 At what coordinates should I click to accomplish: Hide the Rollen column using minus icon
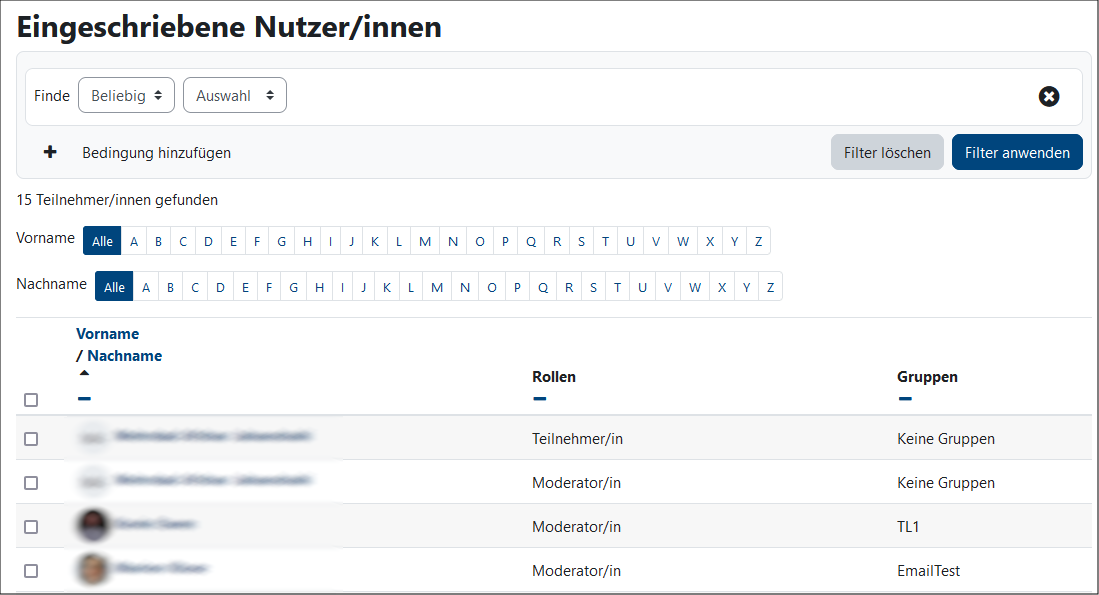[x=540, y=399]
